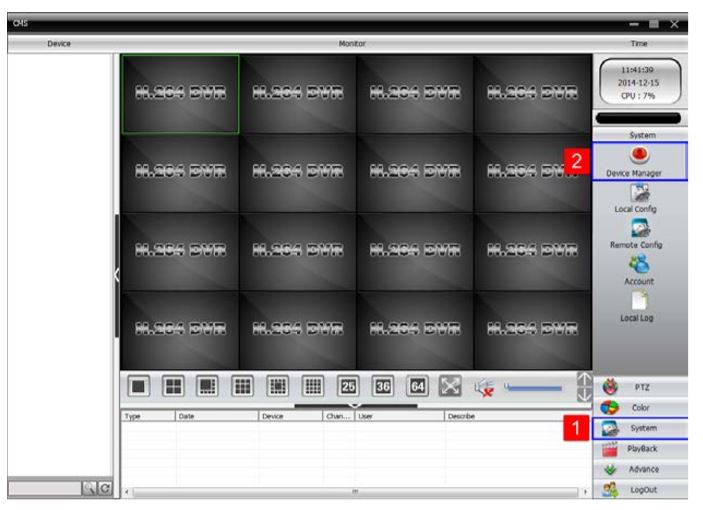Focus the device search input field

click(45, 488)
